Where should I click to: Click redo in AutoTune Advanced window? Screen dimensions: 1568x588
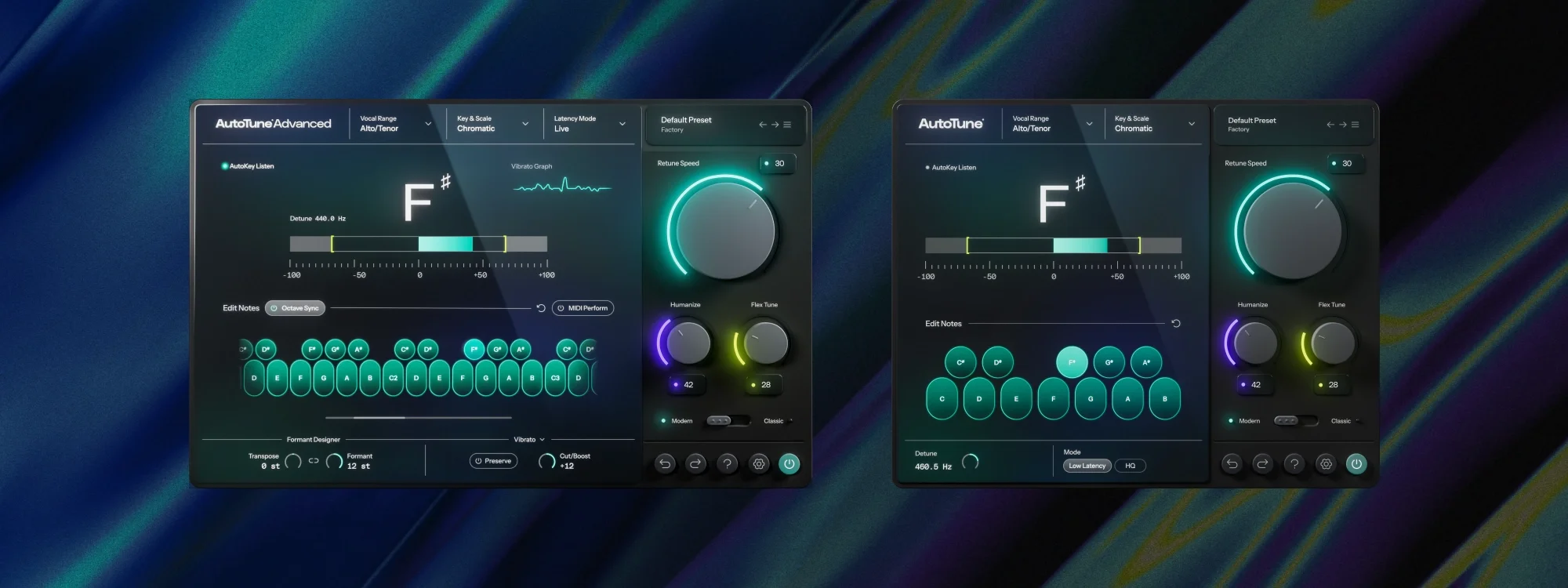(x=695, y=463)
